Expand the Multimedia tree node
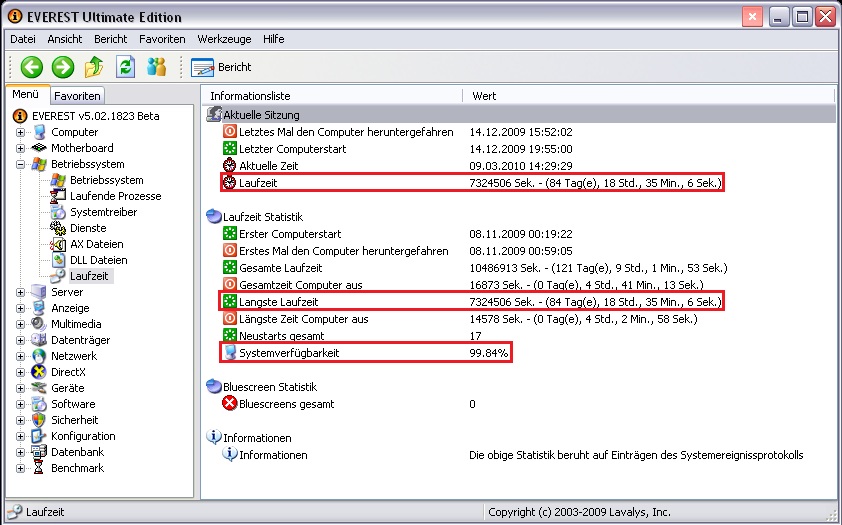Image resolution: width=842 pixels, height=525 pixels. coord(20,324)
